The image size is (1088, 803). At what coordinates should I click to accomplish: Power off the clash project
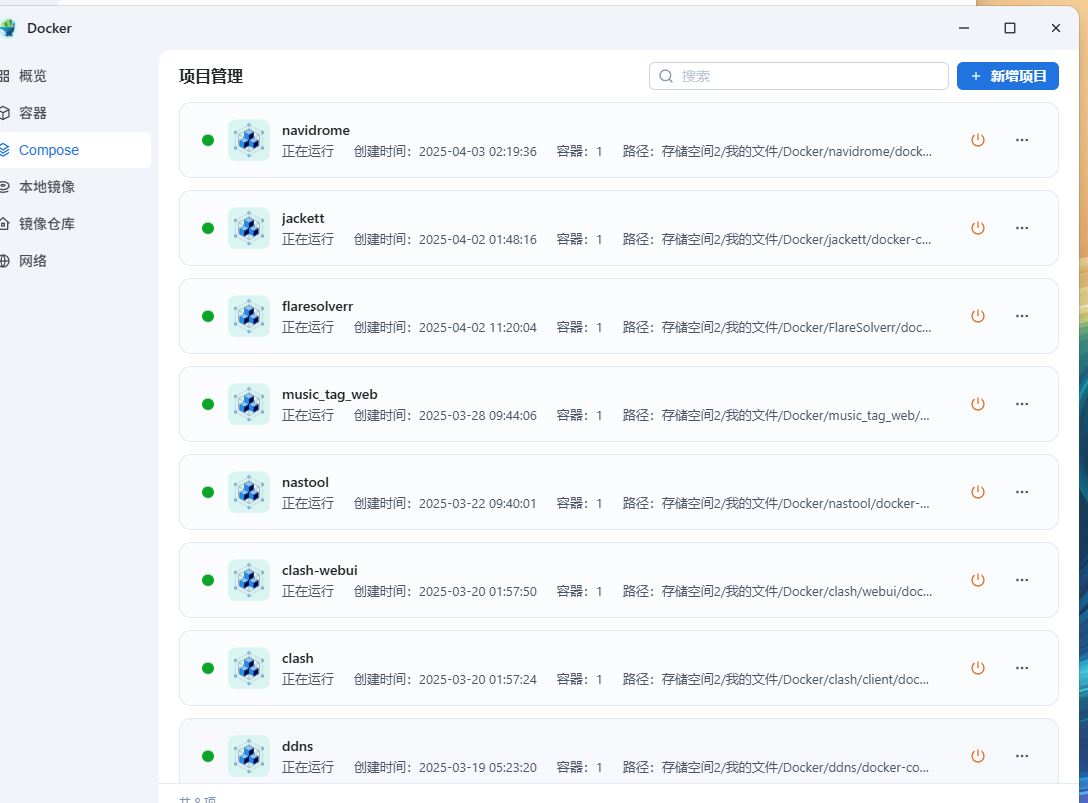[x=978, y=668]
